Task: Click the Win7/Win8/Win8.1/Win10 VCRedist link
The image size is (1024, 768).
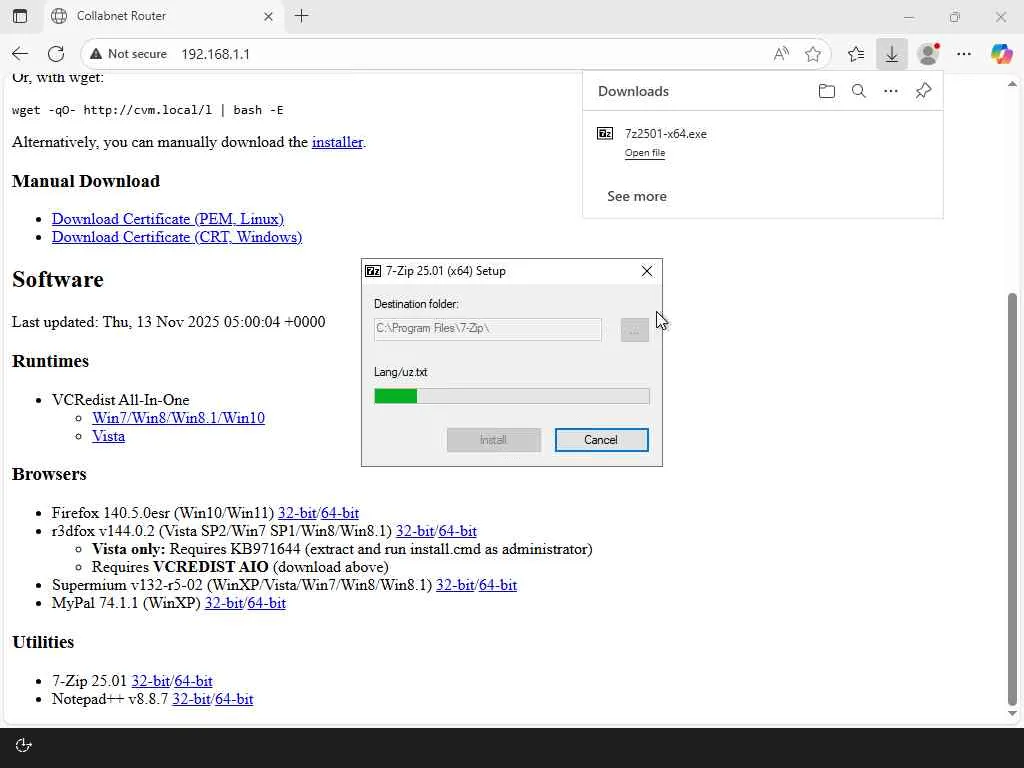Action: pos(178,418)
